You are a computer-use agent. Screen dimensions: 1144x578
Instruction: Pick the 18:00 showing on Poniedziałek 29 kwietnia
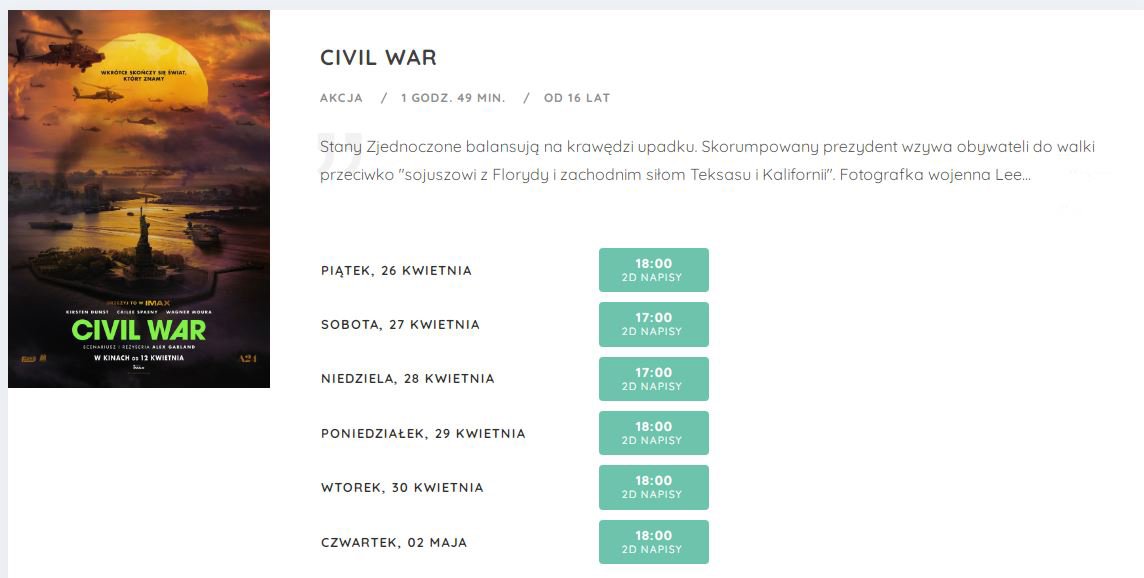tap(654, 433)
